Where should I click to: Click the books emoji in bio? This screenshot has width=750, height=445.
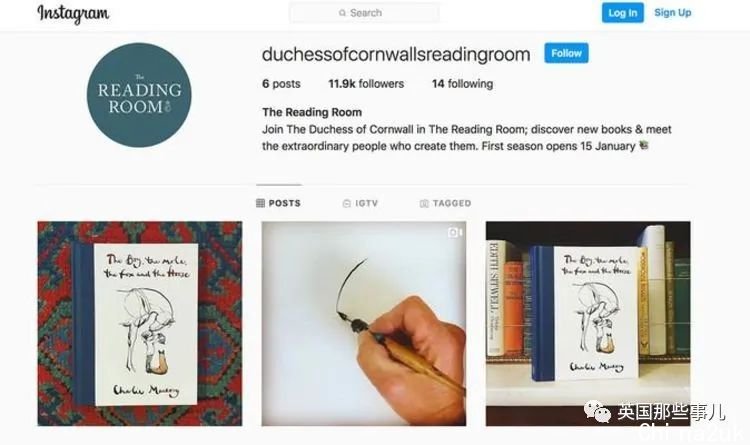tap(644, 145)
